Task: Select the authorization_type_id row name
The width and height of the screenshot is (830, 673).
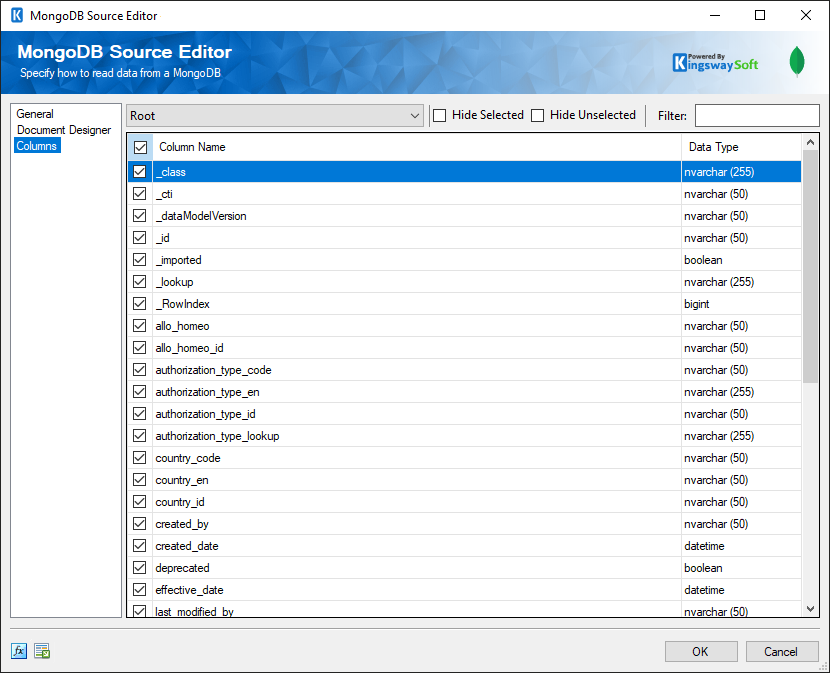Action: pos(205,414)
